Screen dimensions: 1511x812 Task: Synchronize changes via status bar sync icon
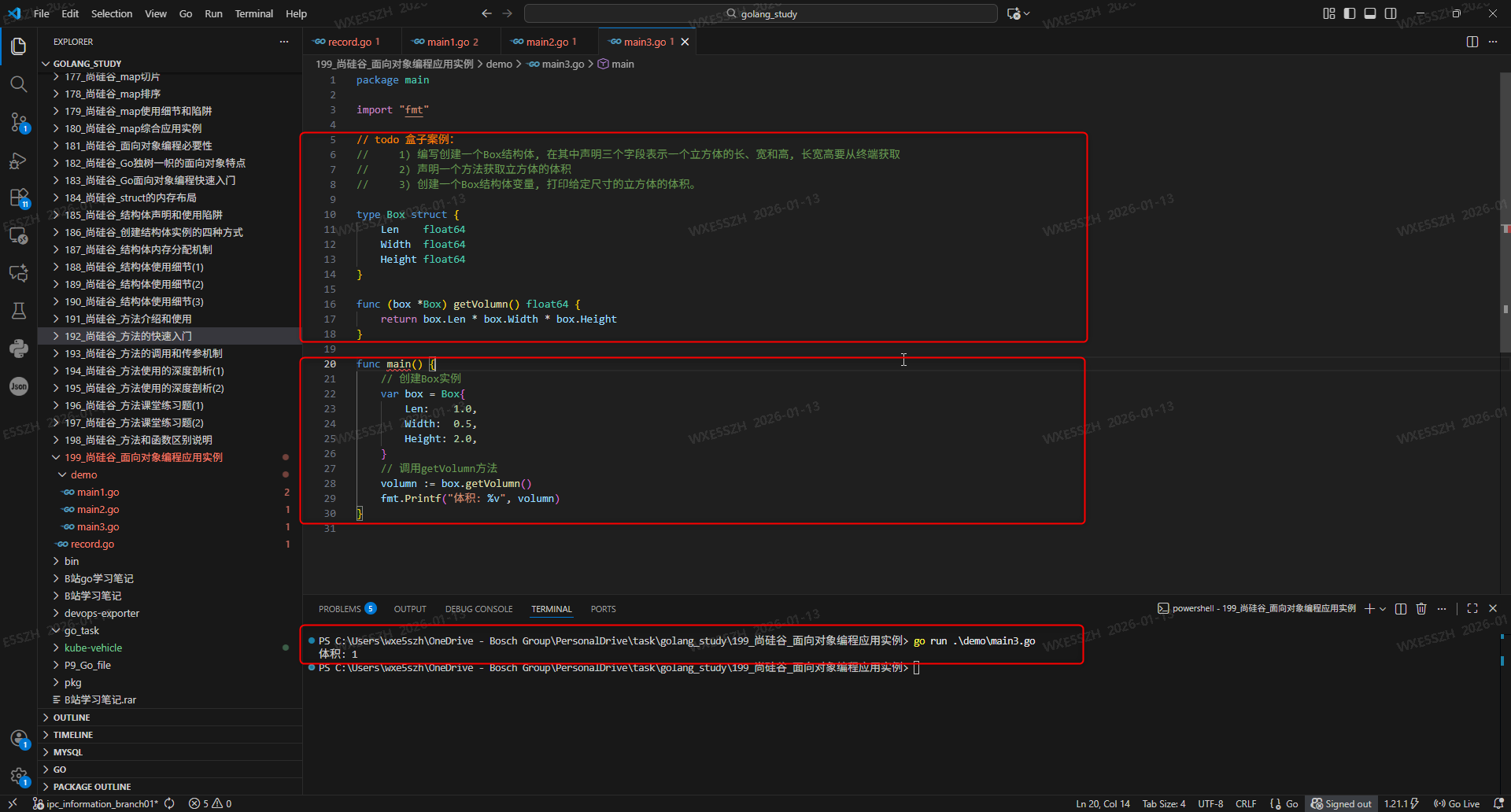click(x=169, y=803)
